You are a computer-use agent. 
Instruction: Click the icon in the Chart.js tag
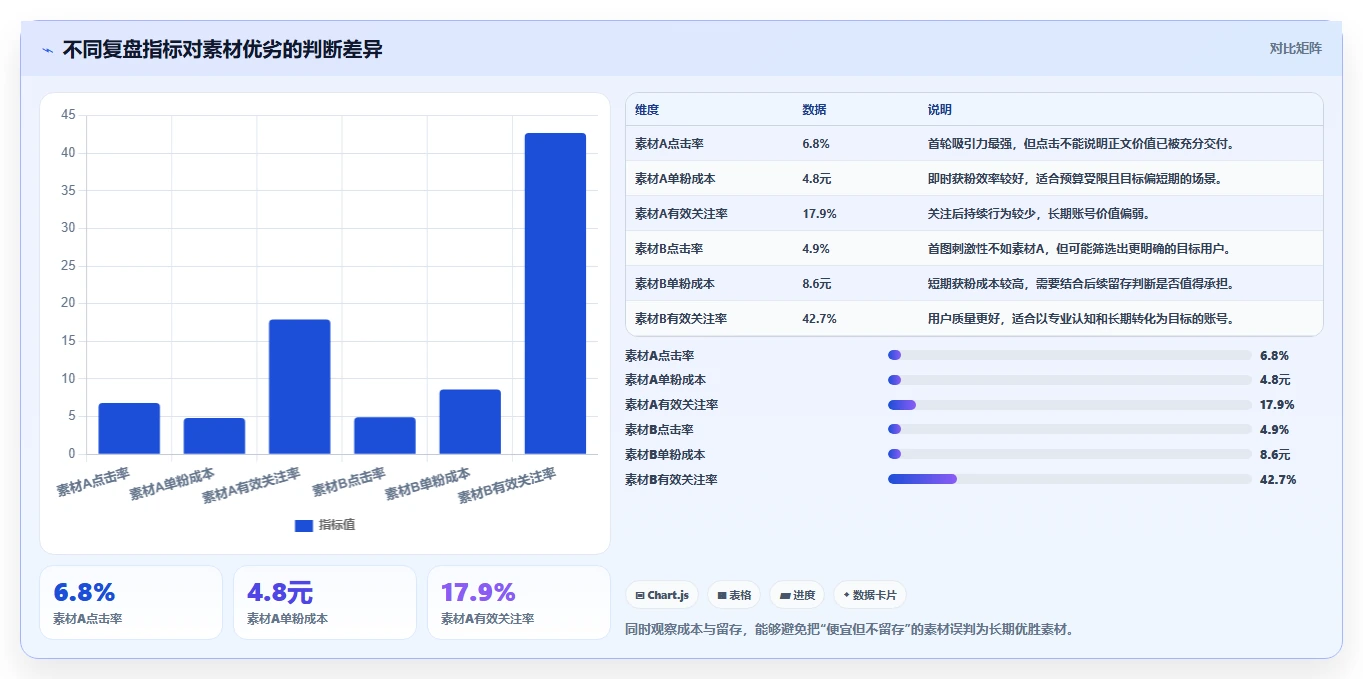click(x=640, y=595)
